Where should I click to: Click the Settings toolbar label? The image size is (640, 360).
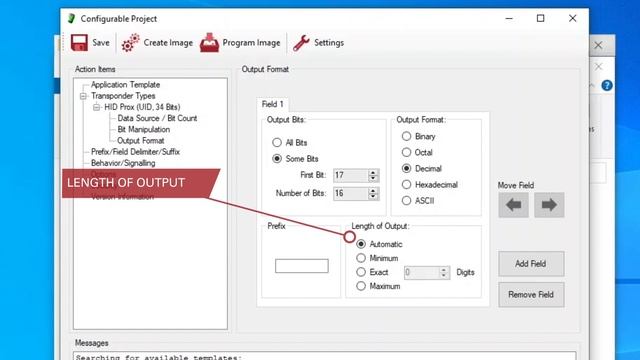pos(329,42)
